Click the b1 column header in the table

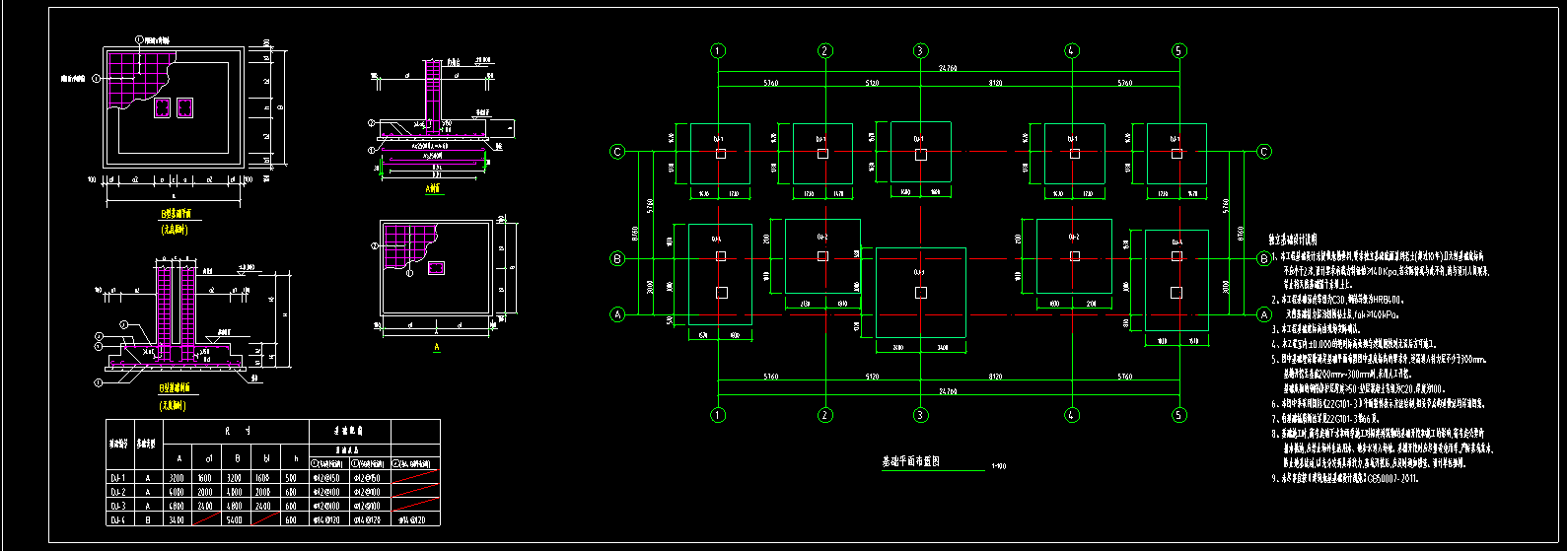(x=266, y=458)
